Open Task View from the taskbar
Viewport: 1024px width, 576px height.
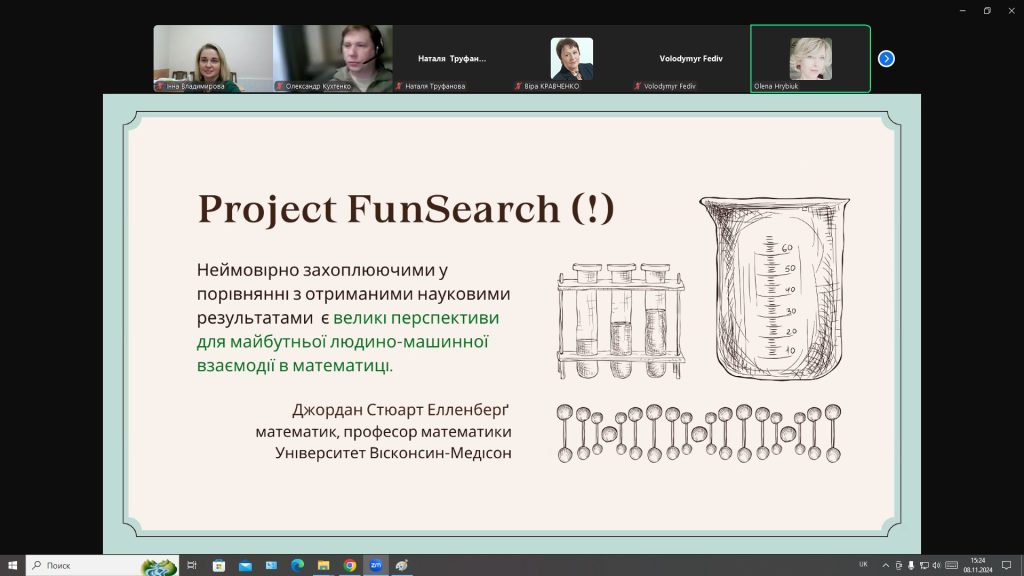click(x=192, y=565)
